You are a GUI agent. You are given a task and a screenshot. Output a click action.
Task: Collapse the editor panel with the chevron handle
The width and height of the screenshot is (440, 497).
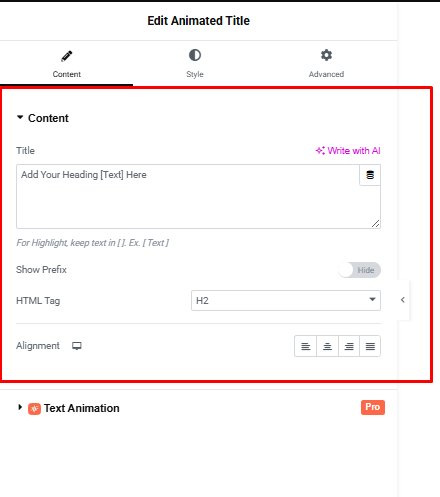click(403, 300)
